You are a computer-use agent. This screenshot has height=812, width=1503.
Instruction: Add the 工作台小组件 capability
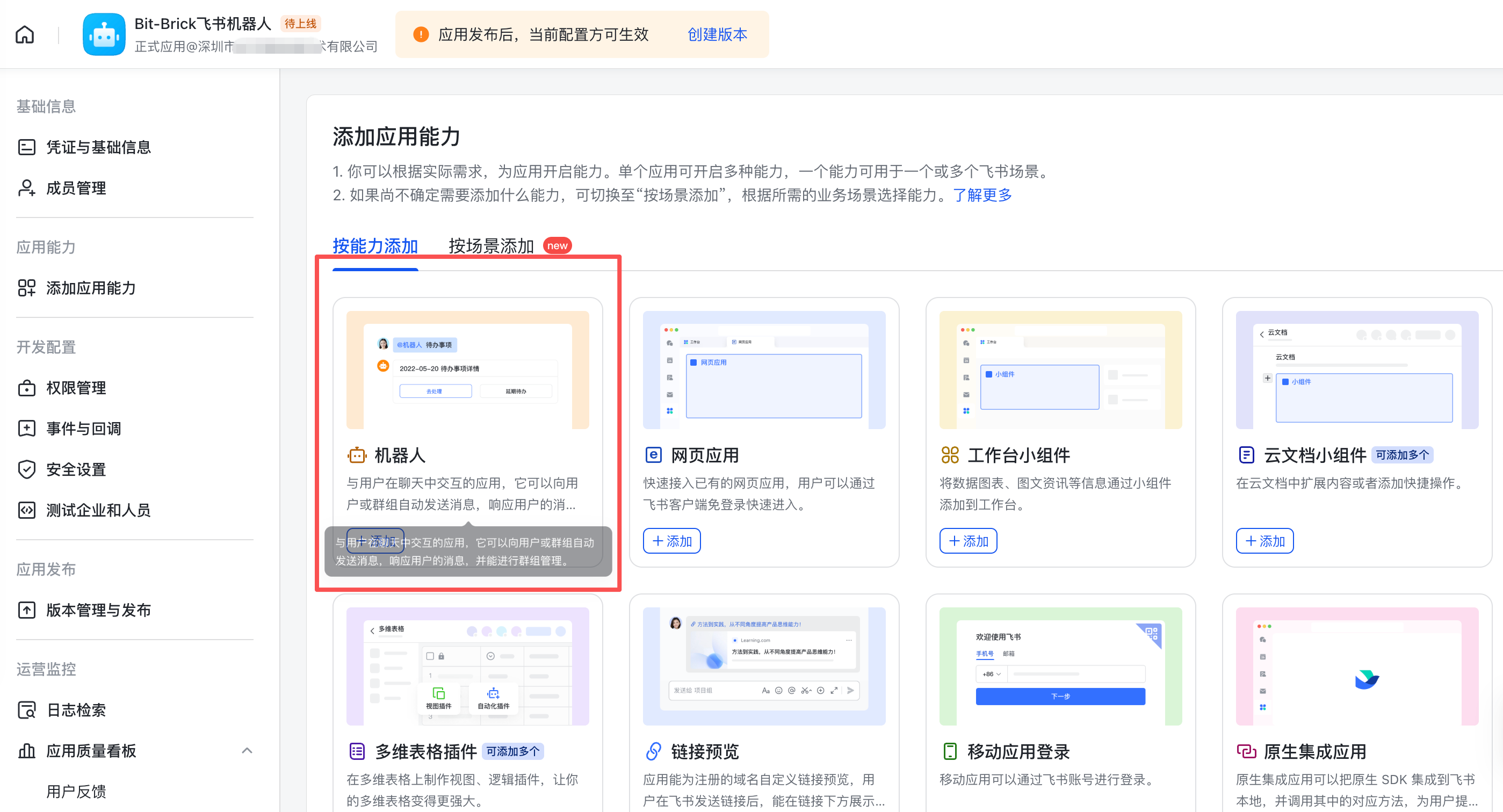tap(968, 541)
